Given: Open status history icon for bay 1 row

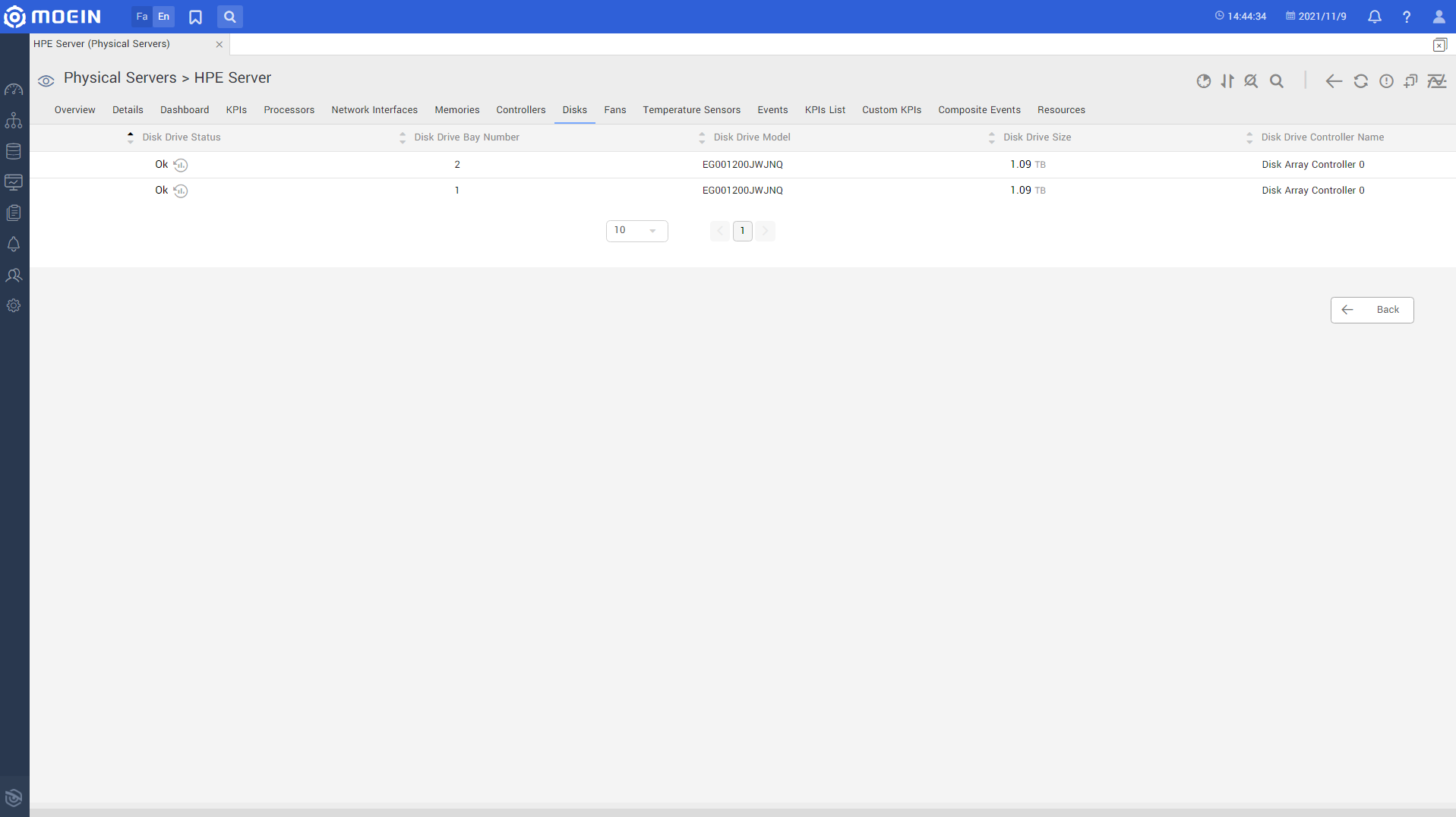Looking at the screenshot, I should (181, 191).
